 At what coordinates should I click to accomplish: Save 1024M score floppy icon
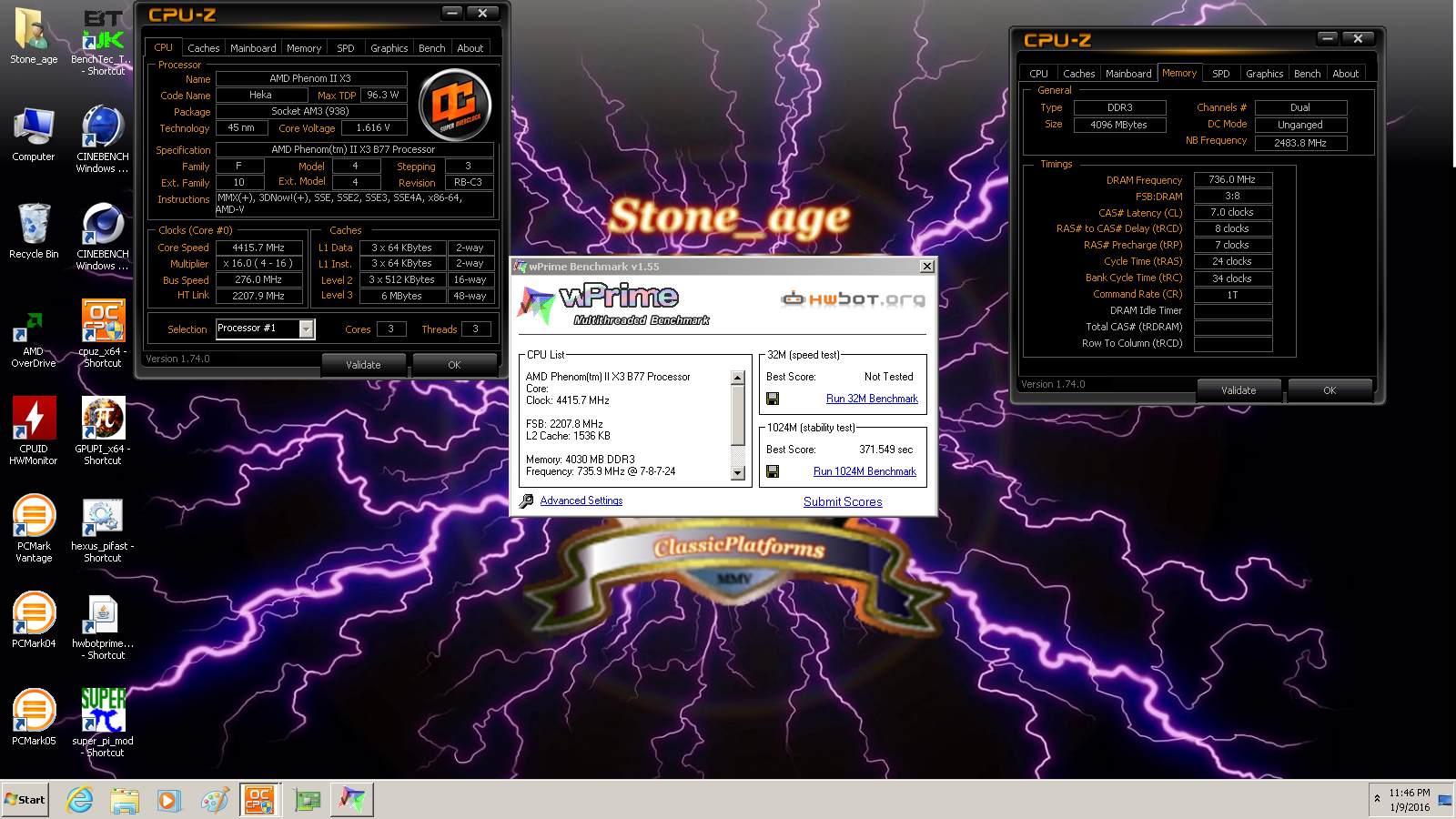(x=773, y=471)
